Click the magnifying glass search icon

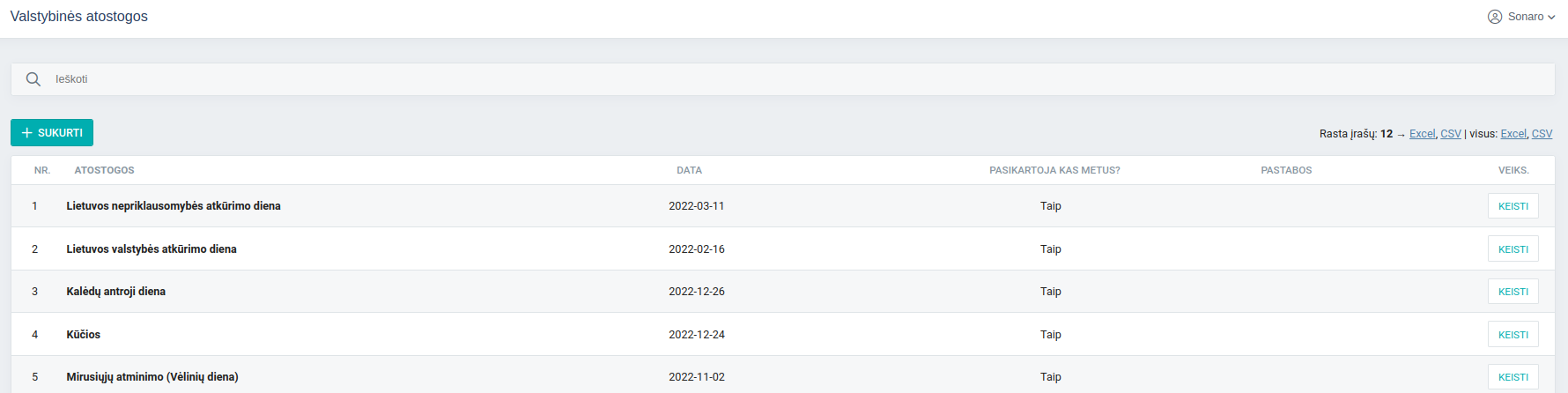point(33,79)
